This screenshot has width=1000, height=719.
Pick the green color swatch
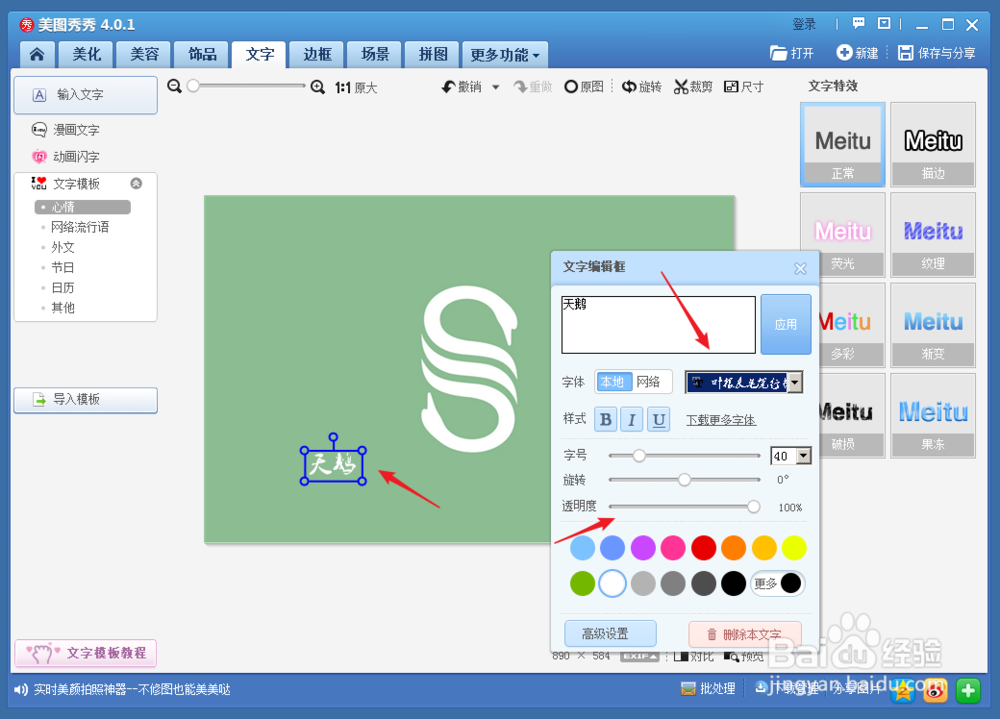coord(582,583)
